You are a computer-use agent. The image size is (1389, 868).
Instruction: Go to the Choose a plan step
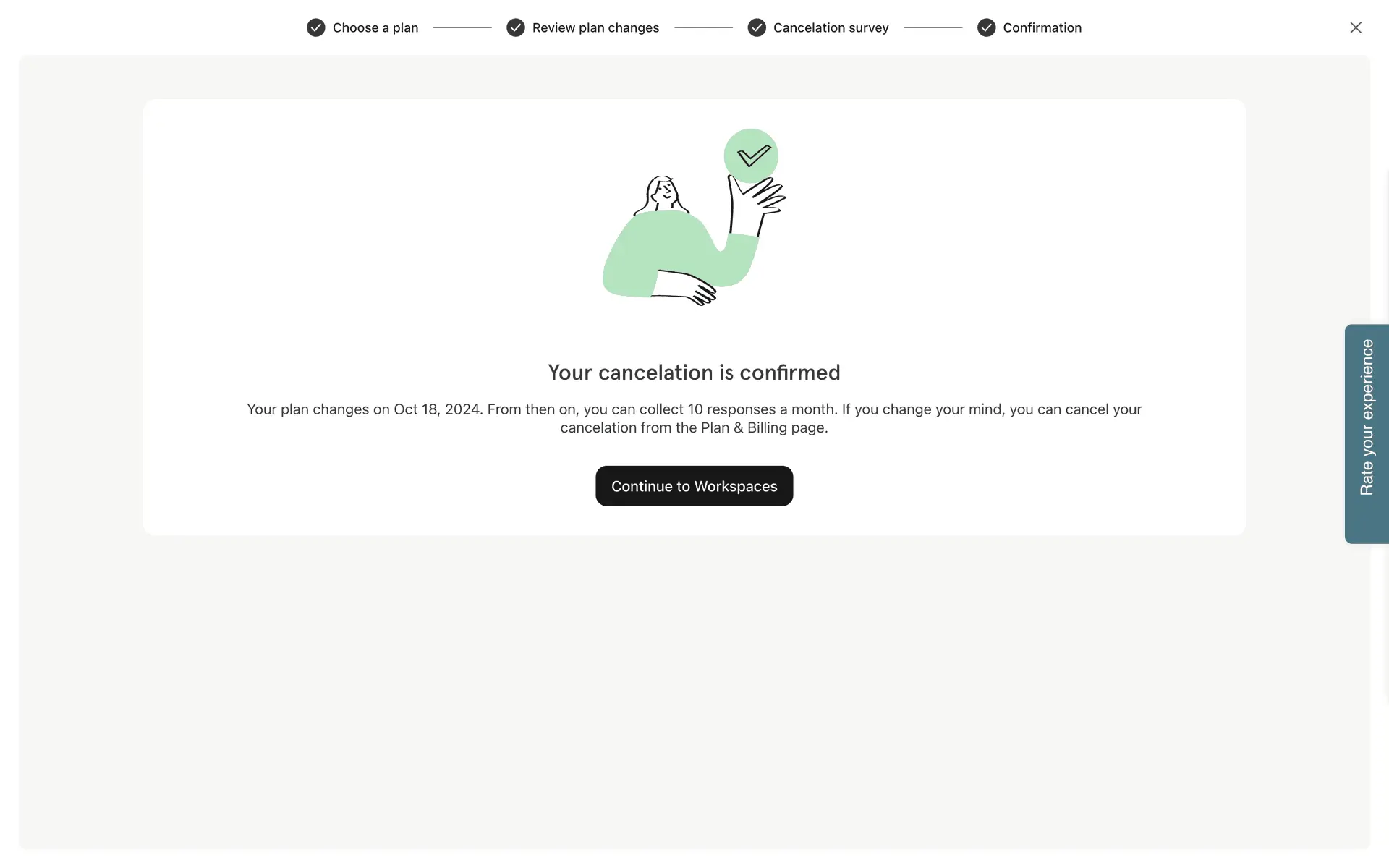(x=375, y=27)
